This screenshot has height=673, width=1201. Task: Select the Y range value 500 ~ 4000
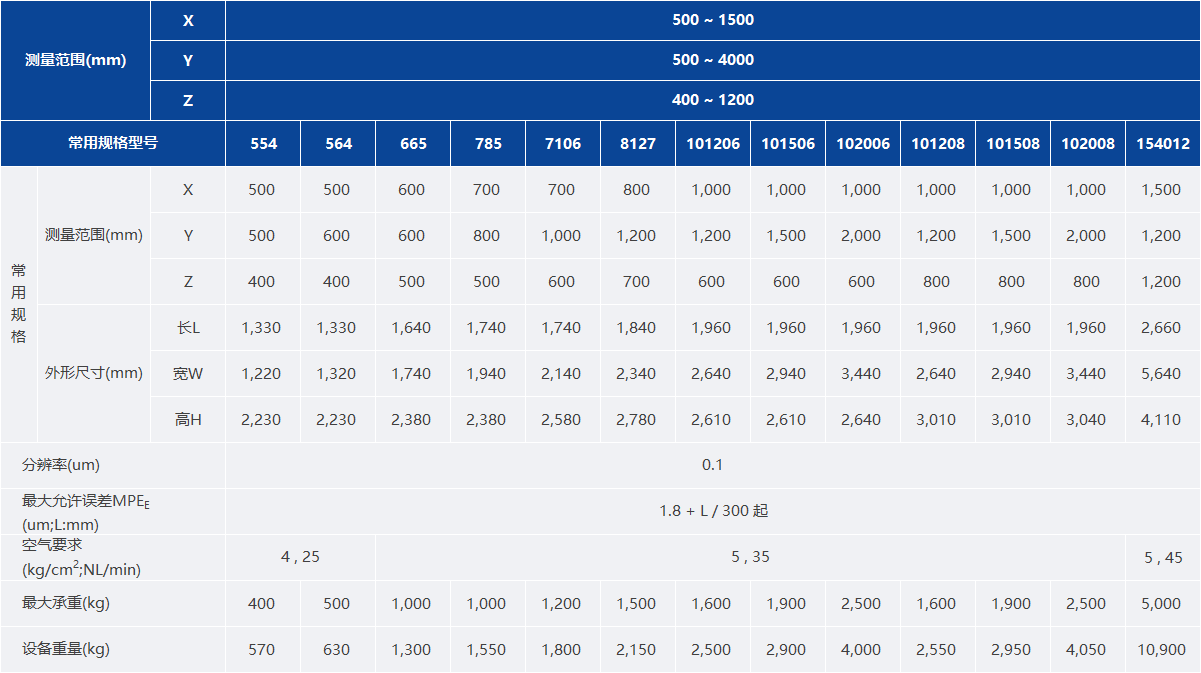click(x=713, y=60)
